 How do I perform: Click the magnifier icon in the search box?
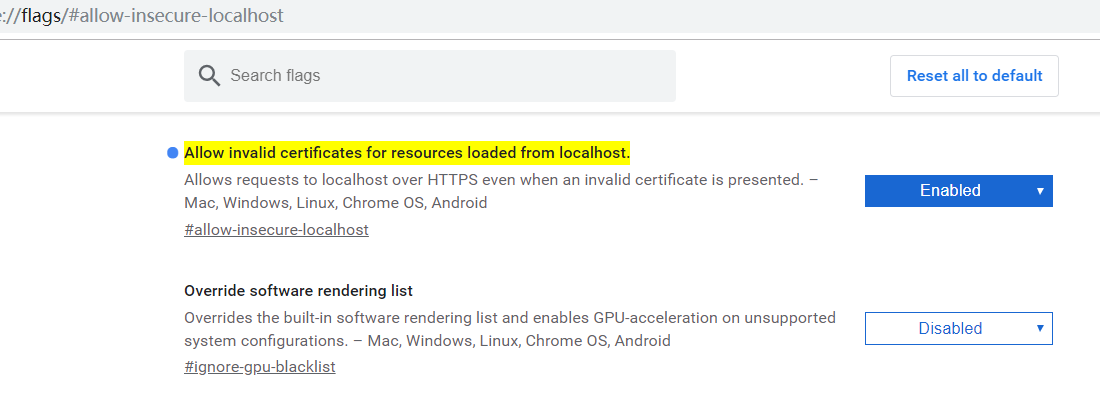point(209,76)
